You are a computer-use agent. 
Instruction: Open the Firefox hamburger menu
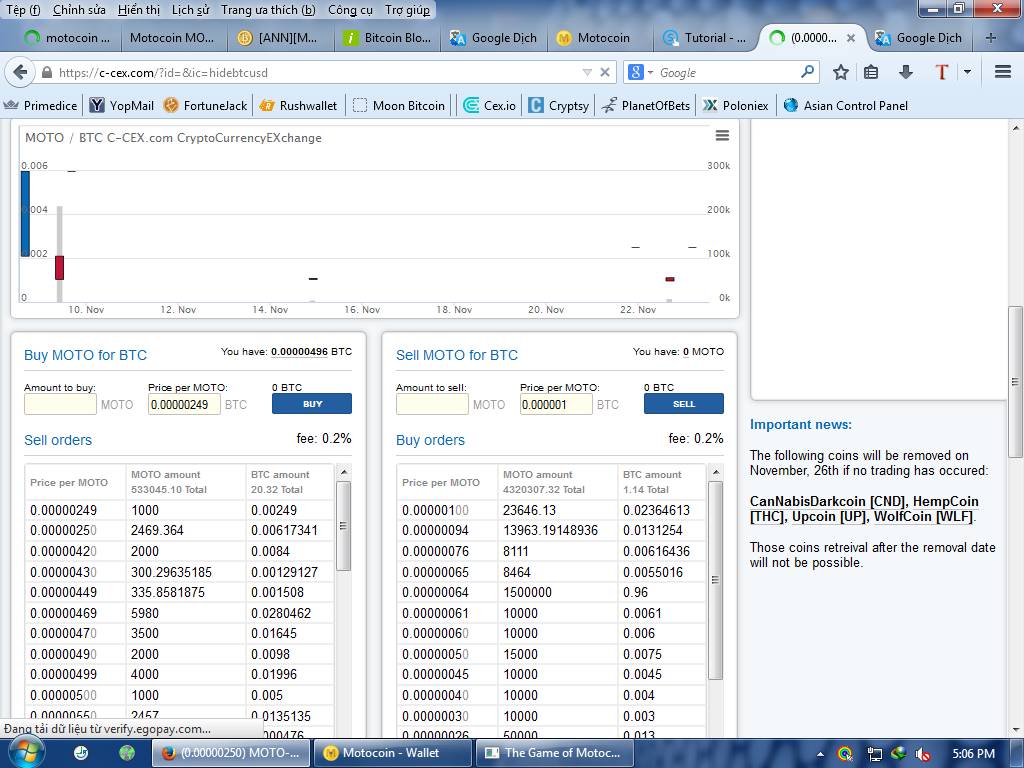point(1003,72)
